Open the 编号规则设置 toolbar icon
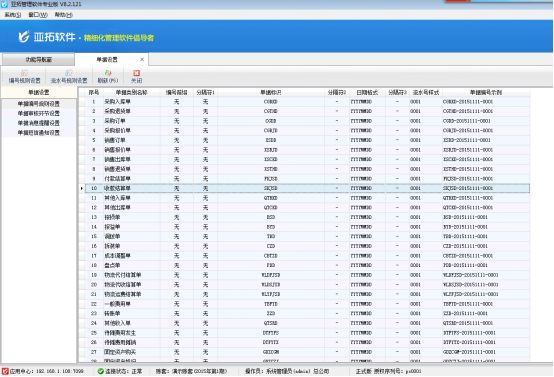The height and width of the screenshot is (377, 554). point(24,73)
